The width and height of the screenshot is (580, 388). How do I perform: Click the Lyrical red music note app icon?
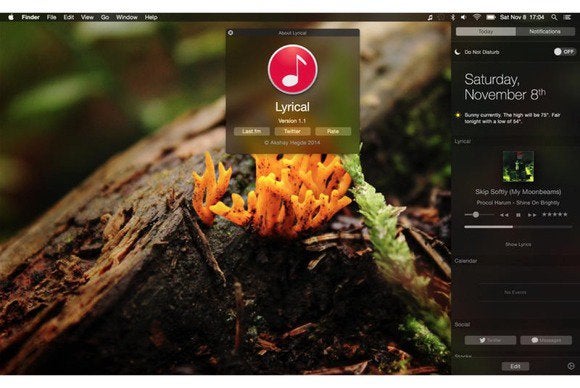292,70
